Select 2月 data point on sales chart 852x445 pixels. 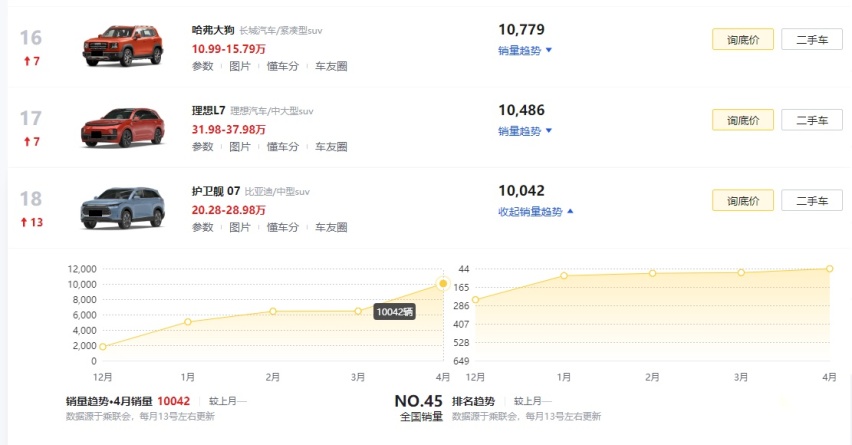(x=273, y=311)
